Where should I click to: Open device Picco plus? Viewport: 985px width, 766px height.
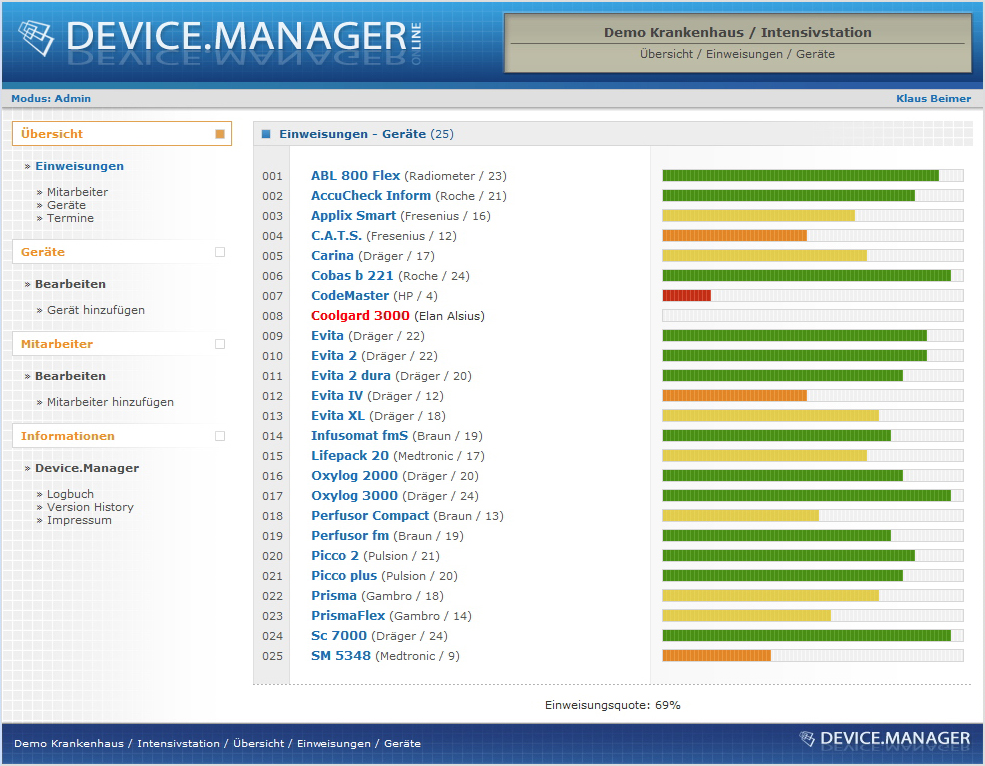click(344, 576)
